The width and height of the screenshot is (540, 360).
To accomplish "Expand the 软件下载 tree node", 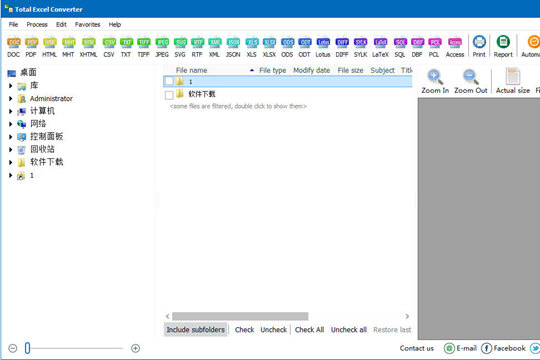I will point(10,162).
